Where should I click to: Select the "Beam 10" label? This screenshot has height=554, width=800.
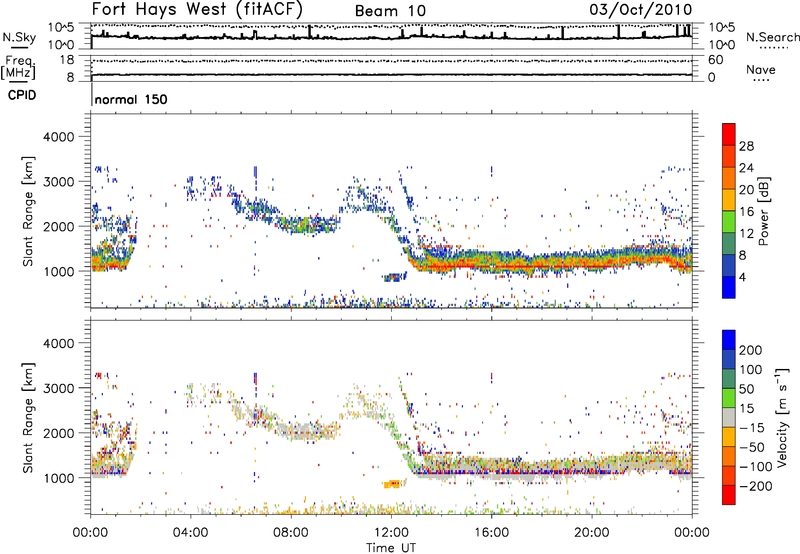pos(390,11)
